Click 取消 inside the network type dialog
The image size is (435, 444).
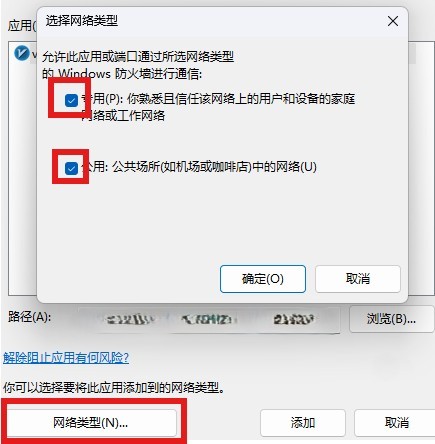(358, 279)
